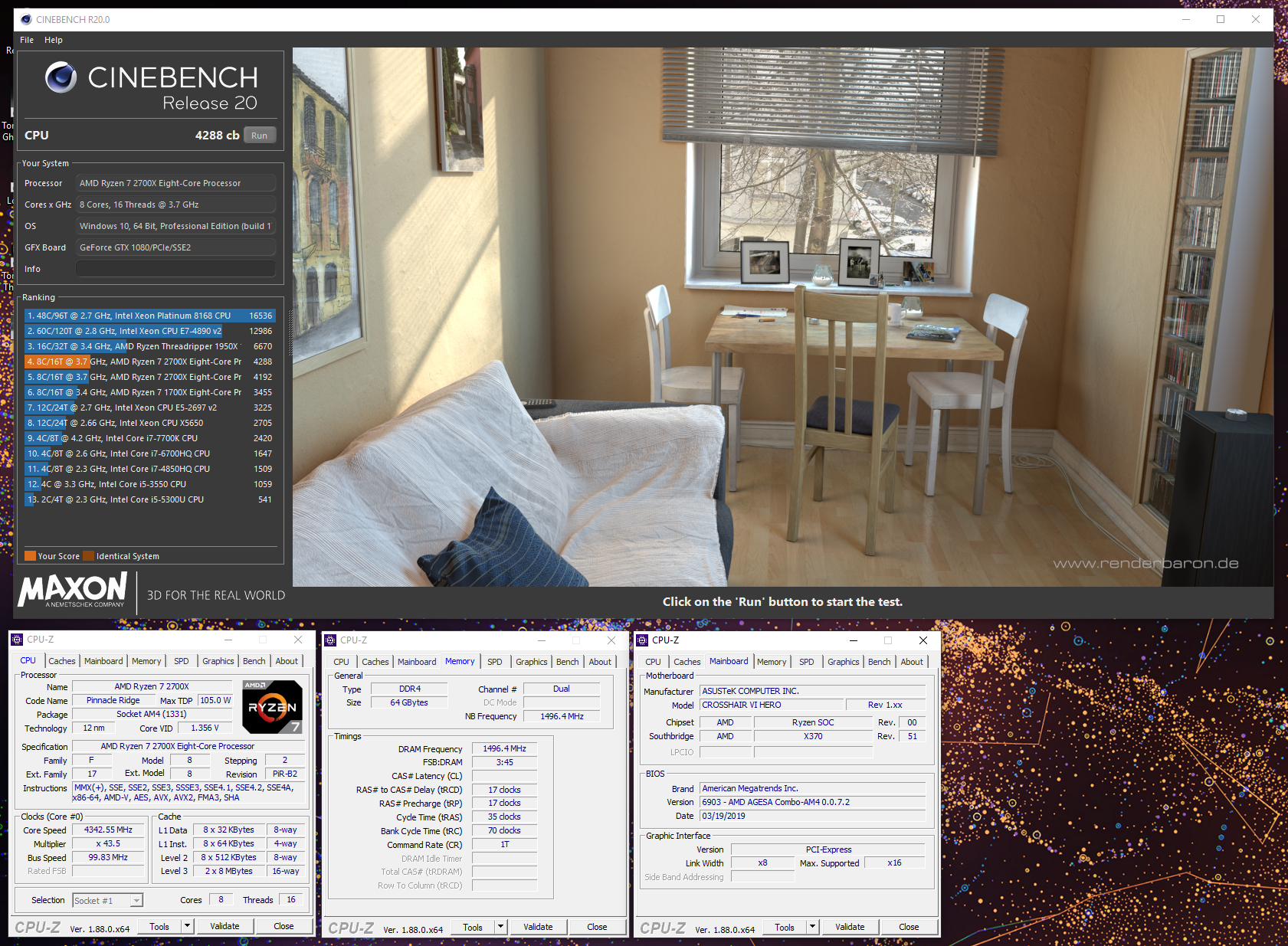Click the MAXON logo at bottom left
Viewport: 1288px width, 946px height.
(73, 590)
